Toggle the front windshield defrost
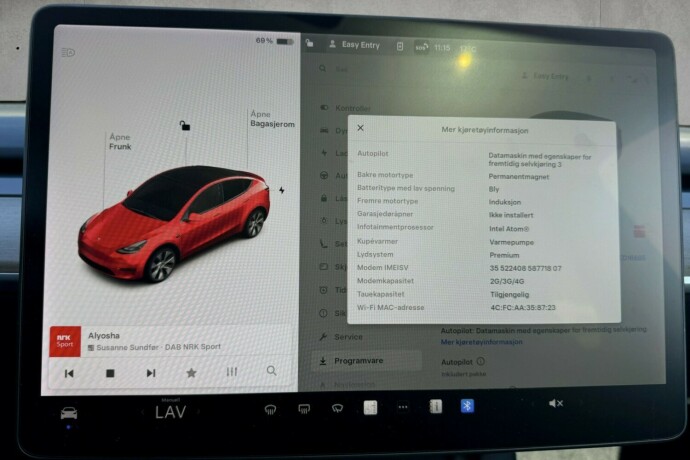The width and height of the screenshot is (690, 460). [x=270, y=410]
